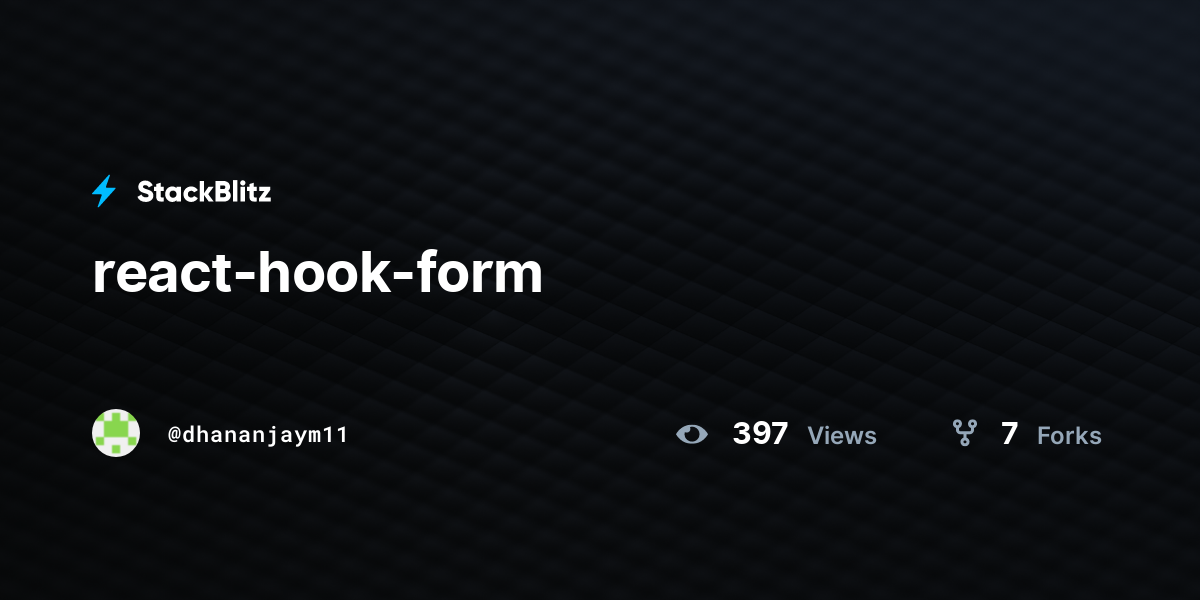Click the digits 11 in the username
The width and height of the screenshot is (1200, 600).
335,435
